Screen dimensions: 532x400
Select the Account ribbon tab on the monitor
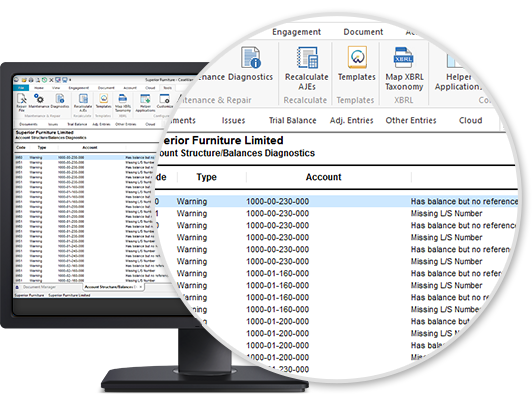coord(130,88)
